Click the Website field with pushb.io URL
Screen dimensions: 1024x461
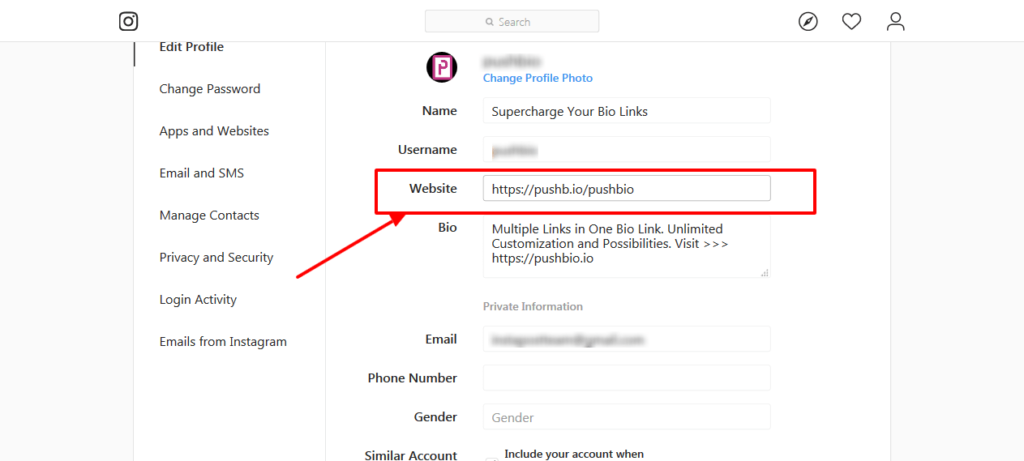click(627, 189)
